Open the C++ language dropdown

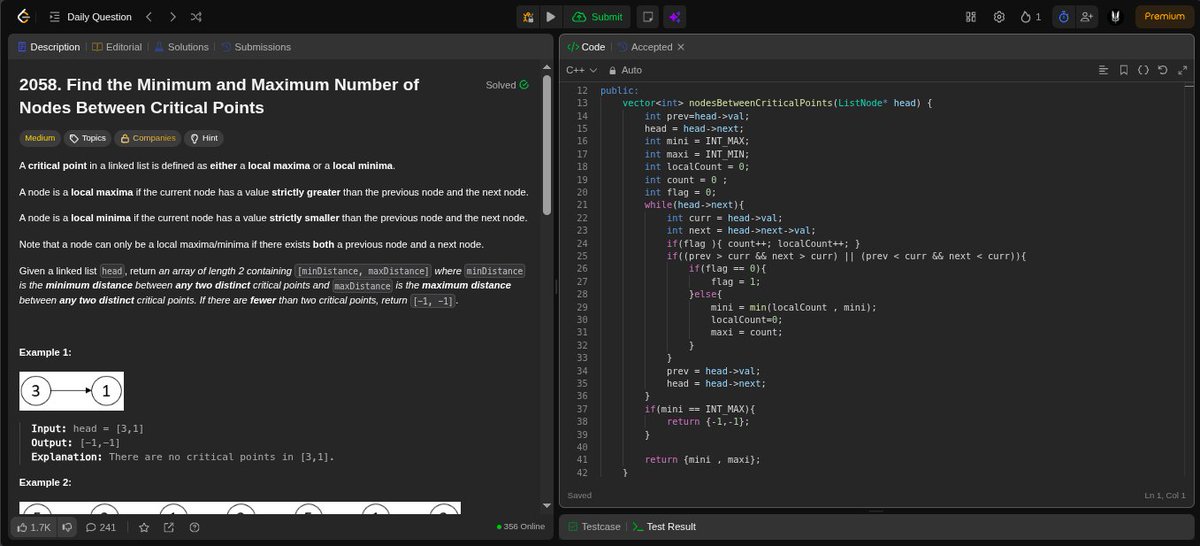pyautogui.click(x=581, y=70)
